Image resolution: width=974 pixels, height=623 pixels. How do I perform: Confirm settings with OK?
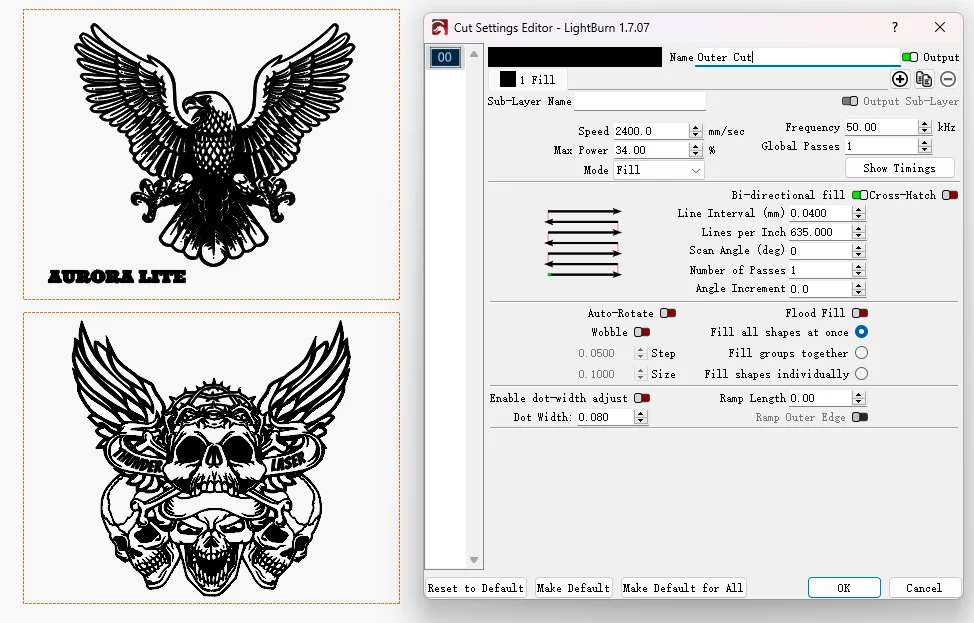pyautogui.click(x=844, y=588)
